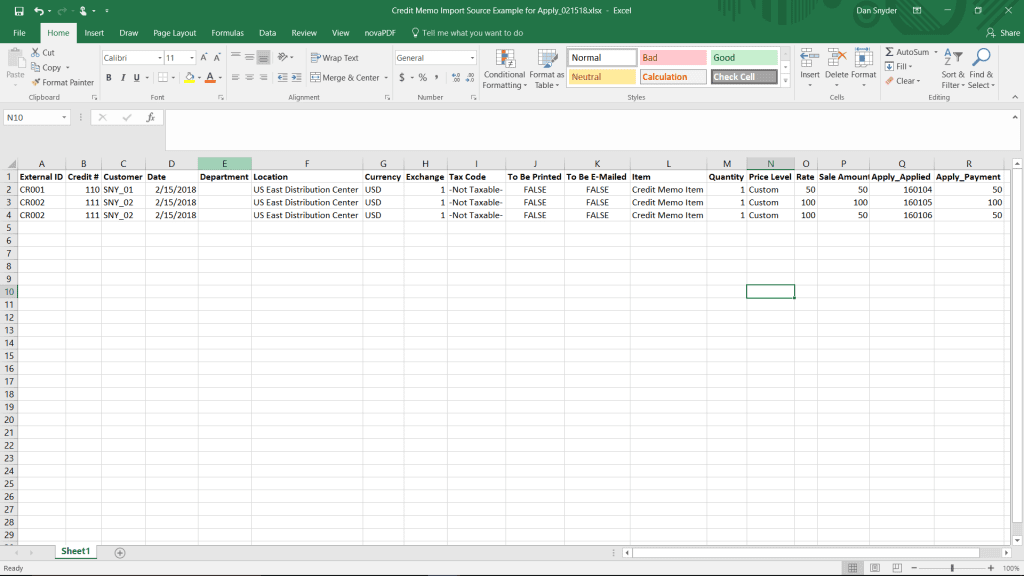
Task: Click the Insert Function fx icon
Action: pos(150,117)
